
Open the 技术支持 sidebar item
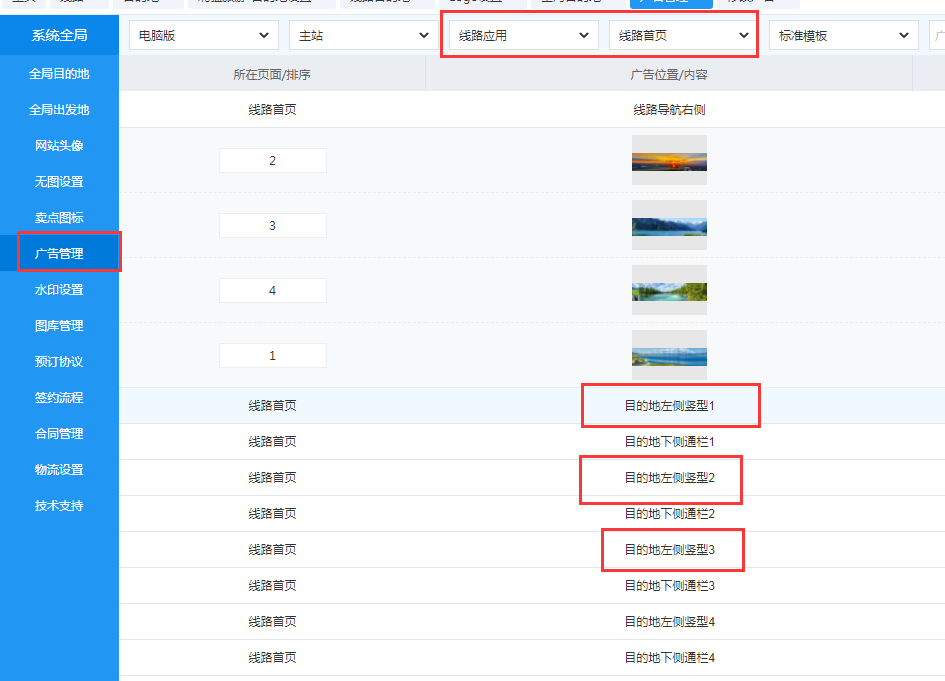[59, 506]
